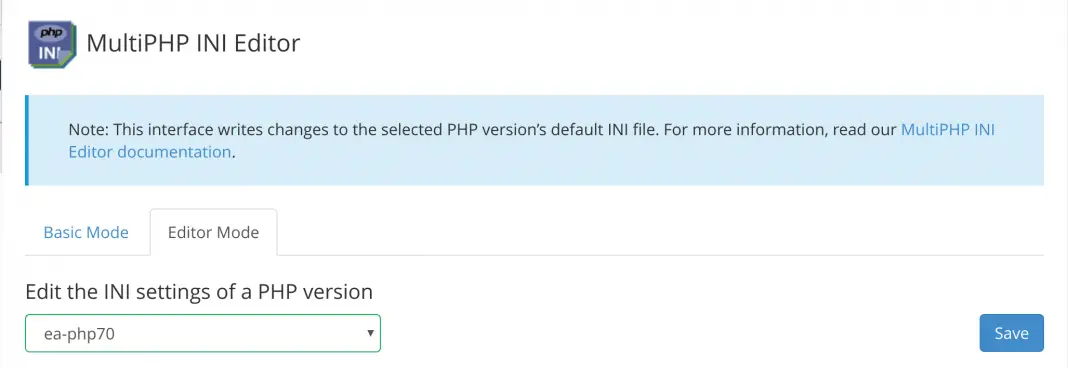Click the INI letters on the logo

tap(51, 53)
